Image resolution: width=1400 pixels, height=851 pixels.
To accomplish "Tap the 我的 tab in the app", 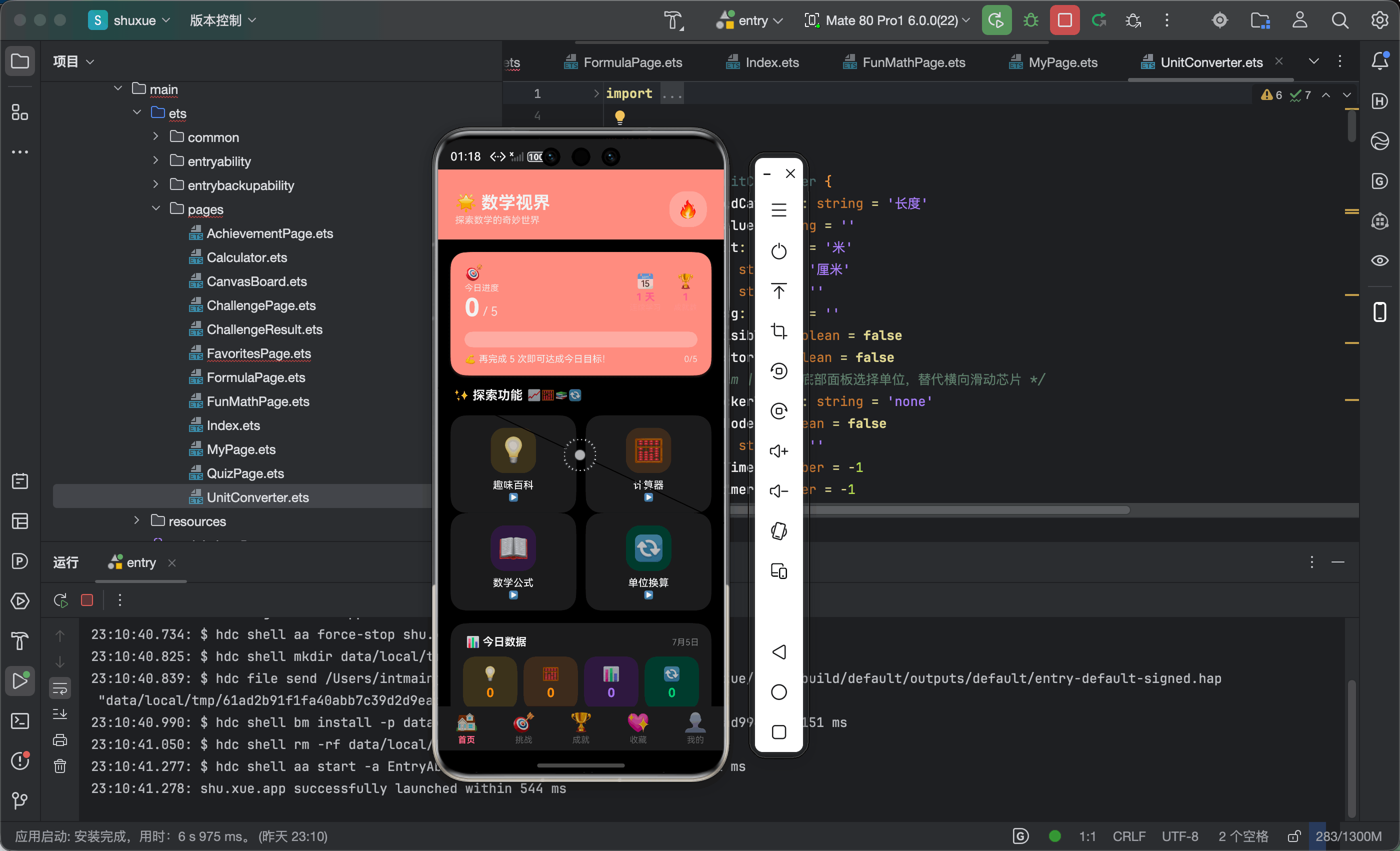I will 695,728.
